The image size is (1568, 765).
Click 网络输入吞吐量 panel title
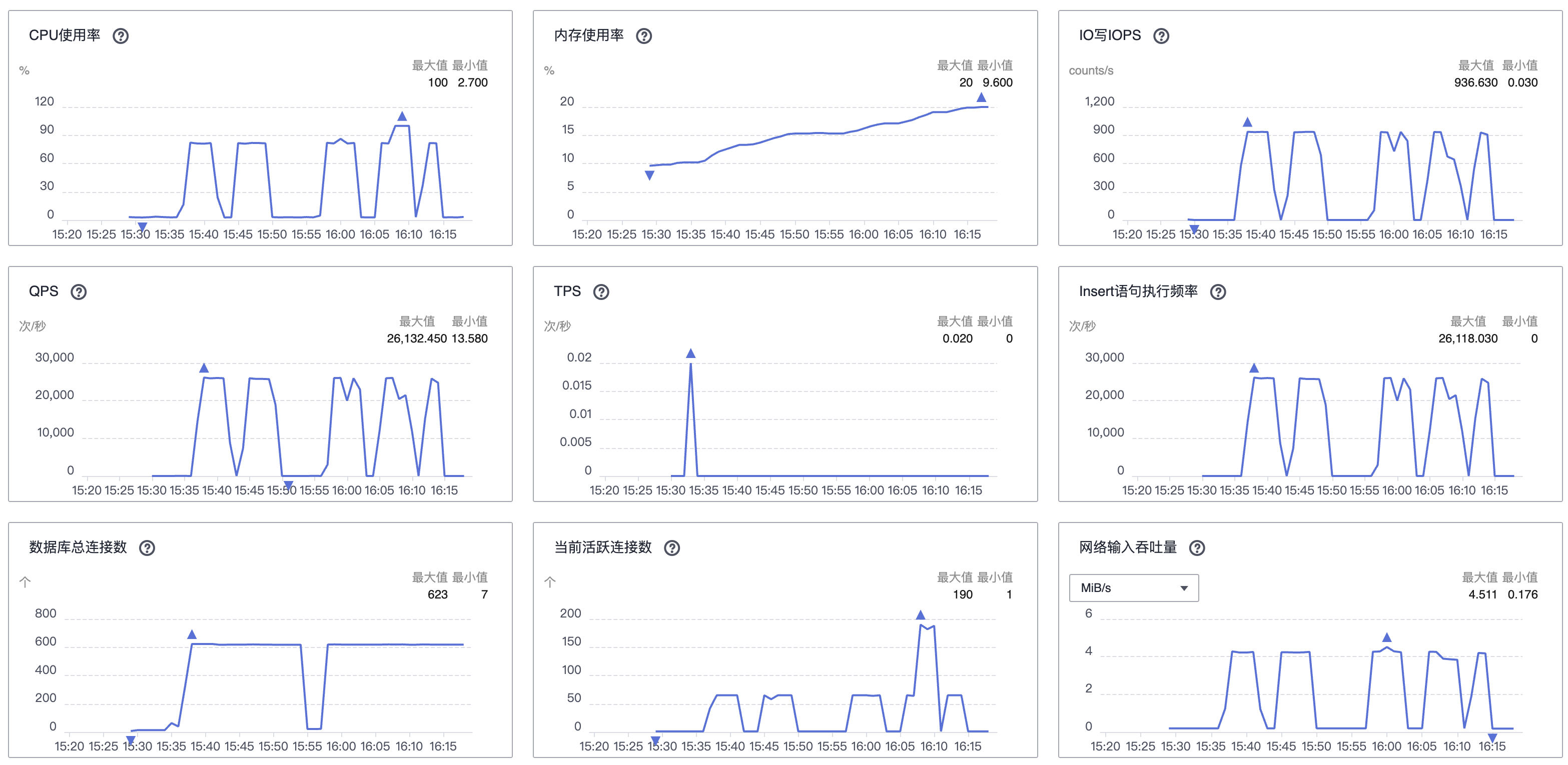(1128, 547)
